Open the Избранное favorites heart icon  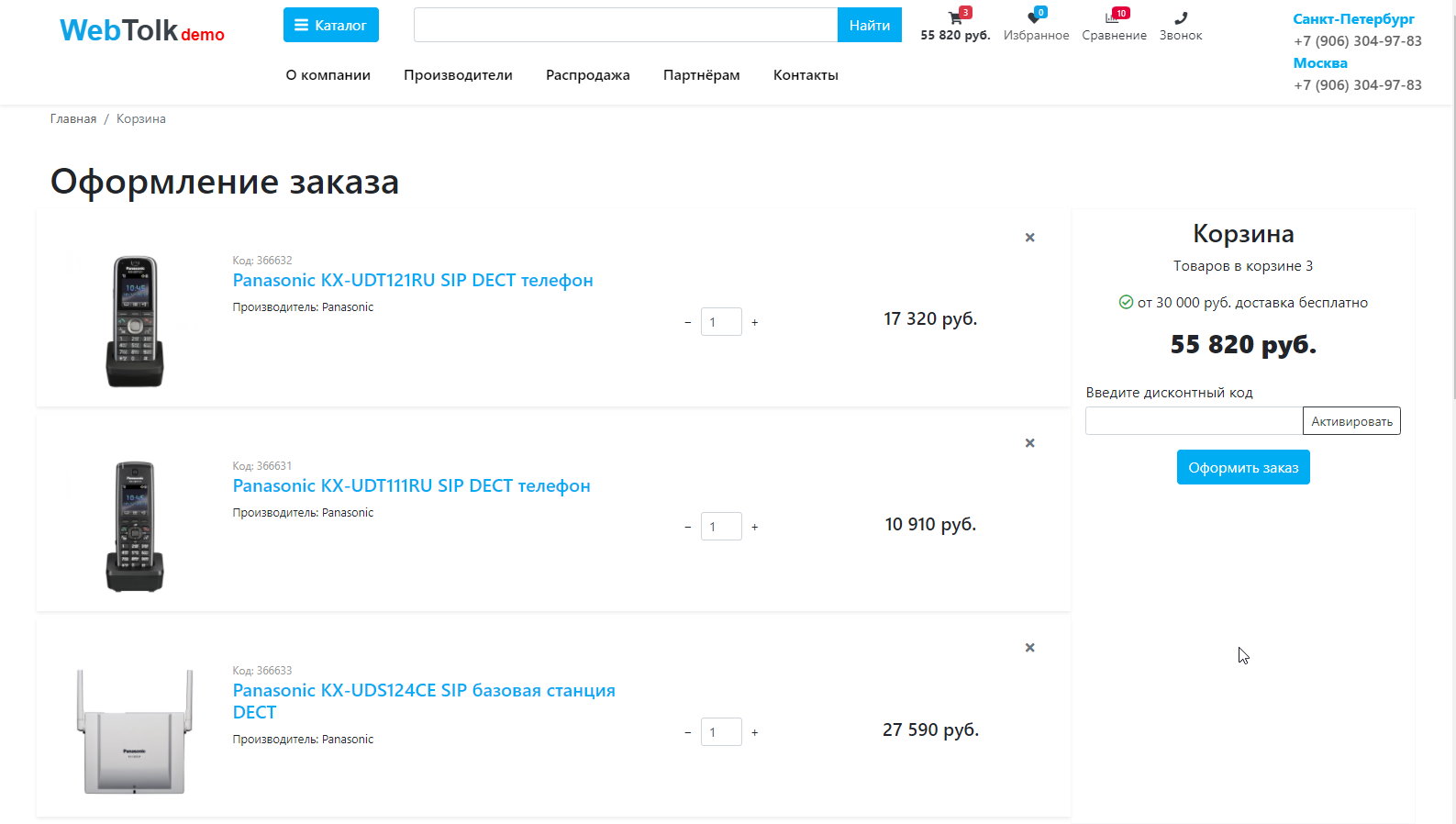pos(1035,18)
